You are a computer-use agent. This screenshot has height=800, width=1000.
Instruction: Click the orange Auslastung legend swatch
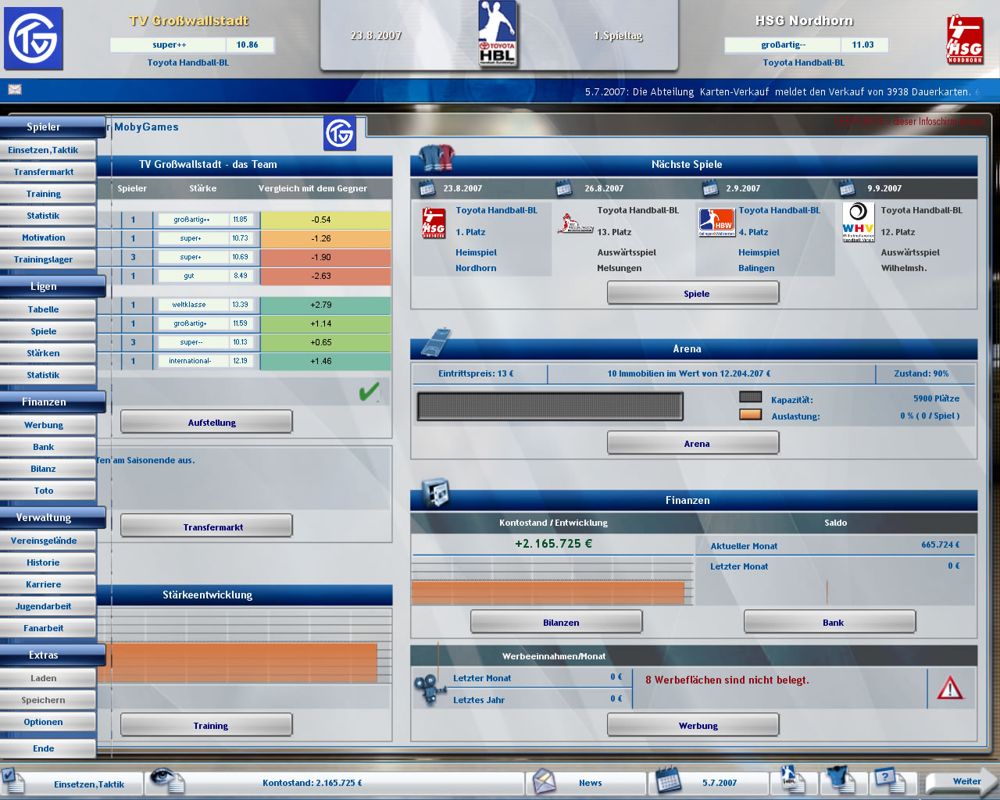(x=750, y=415)
